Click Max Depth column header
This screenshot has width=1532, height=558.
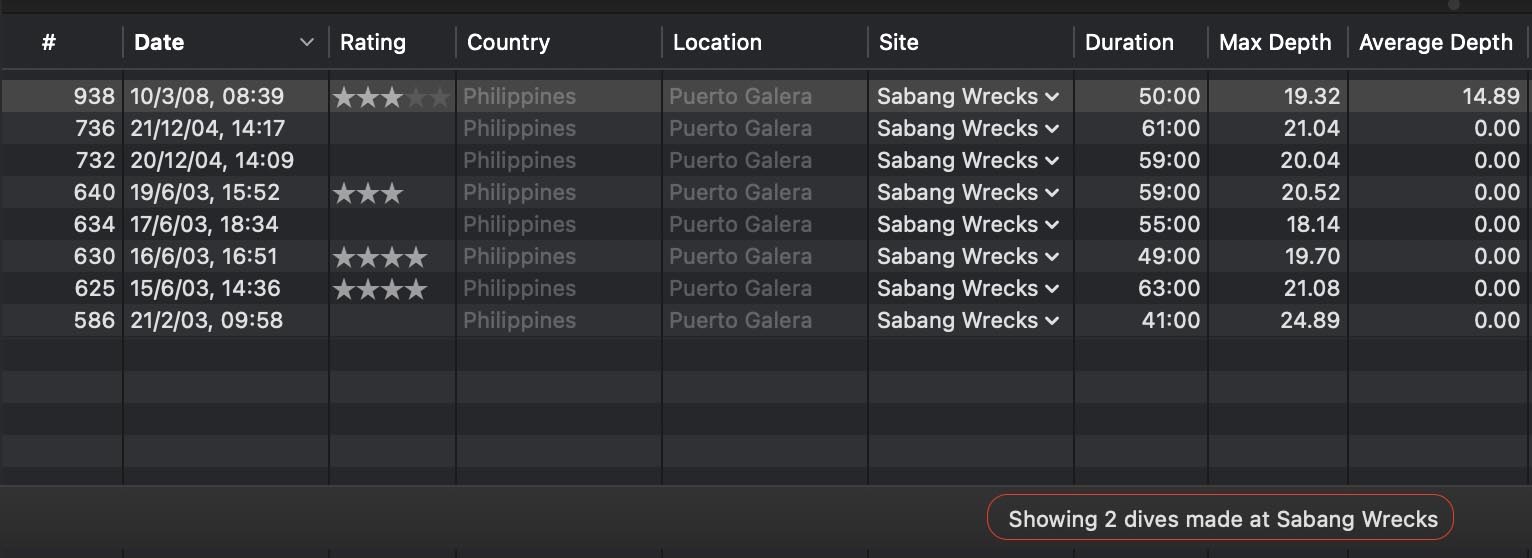[x=1275, y=42]
